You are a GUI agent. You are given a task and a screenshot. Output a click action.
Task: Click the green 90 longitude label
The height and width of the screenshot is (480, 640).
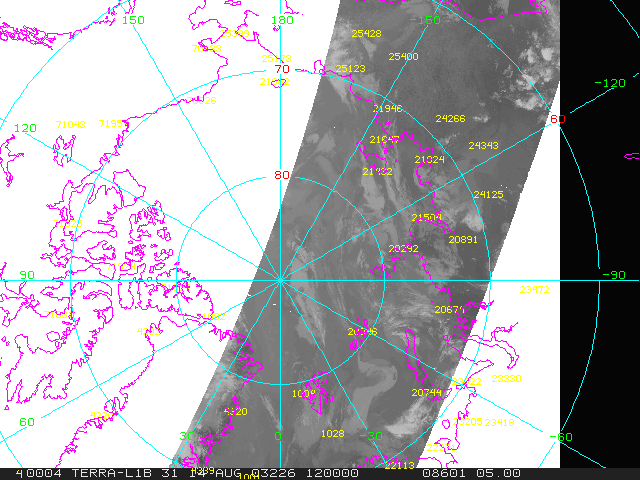[27, 275]
